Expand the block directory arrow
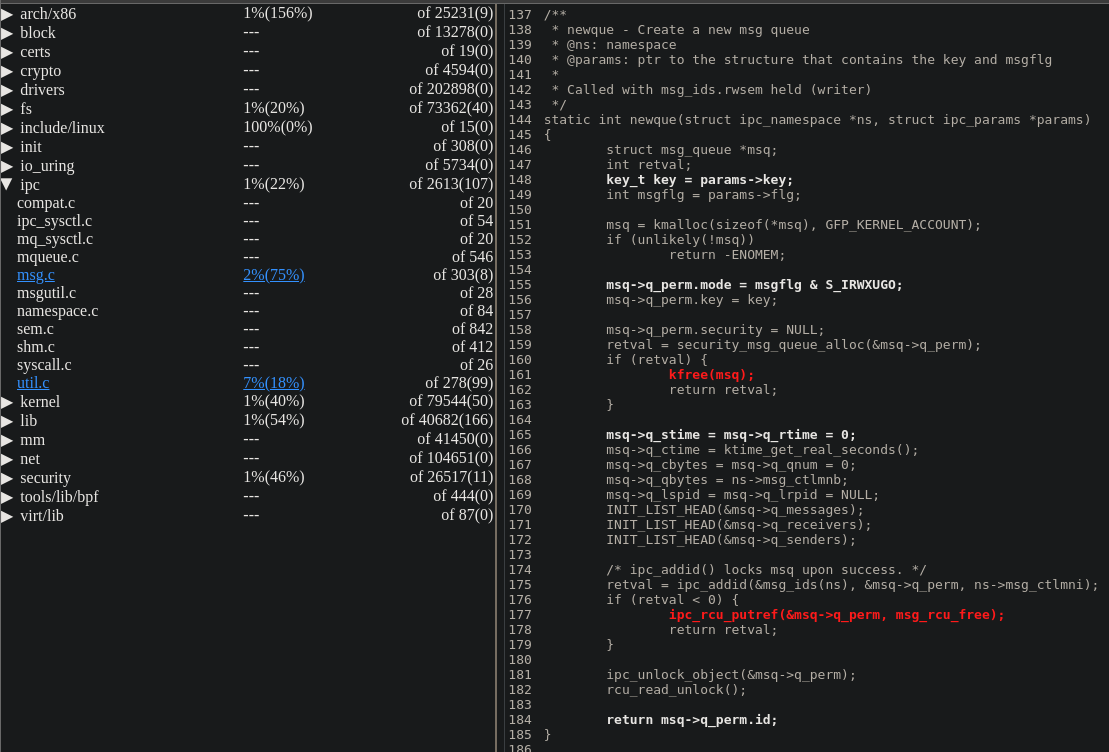The width and height of the screenshot is (1109, 752). (7, 33)
